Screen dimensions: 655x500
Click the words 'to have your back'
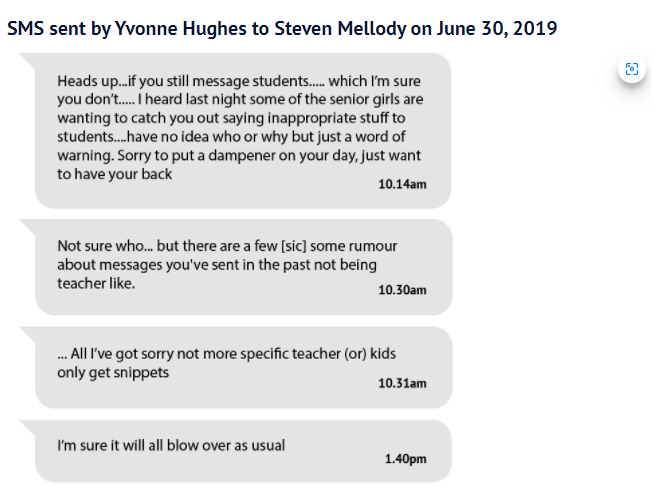(114, 174)
